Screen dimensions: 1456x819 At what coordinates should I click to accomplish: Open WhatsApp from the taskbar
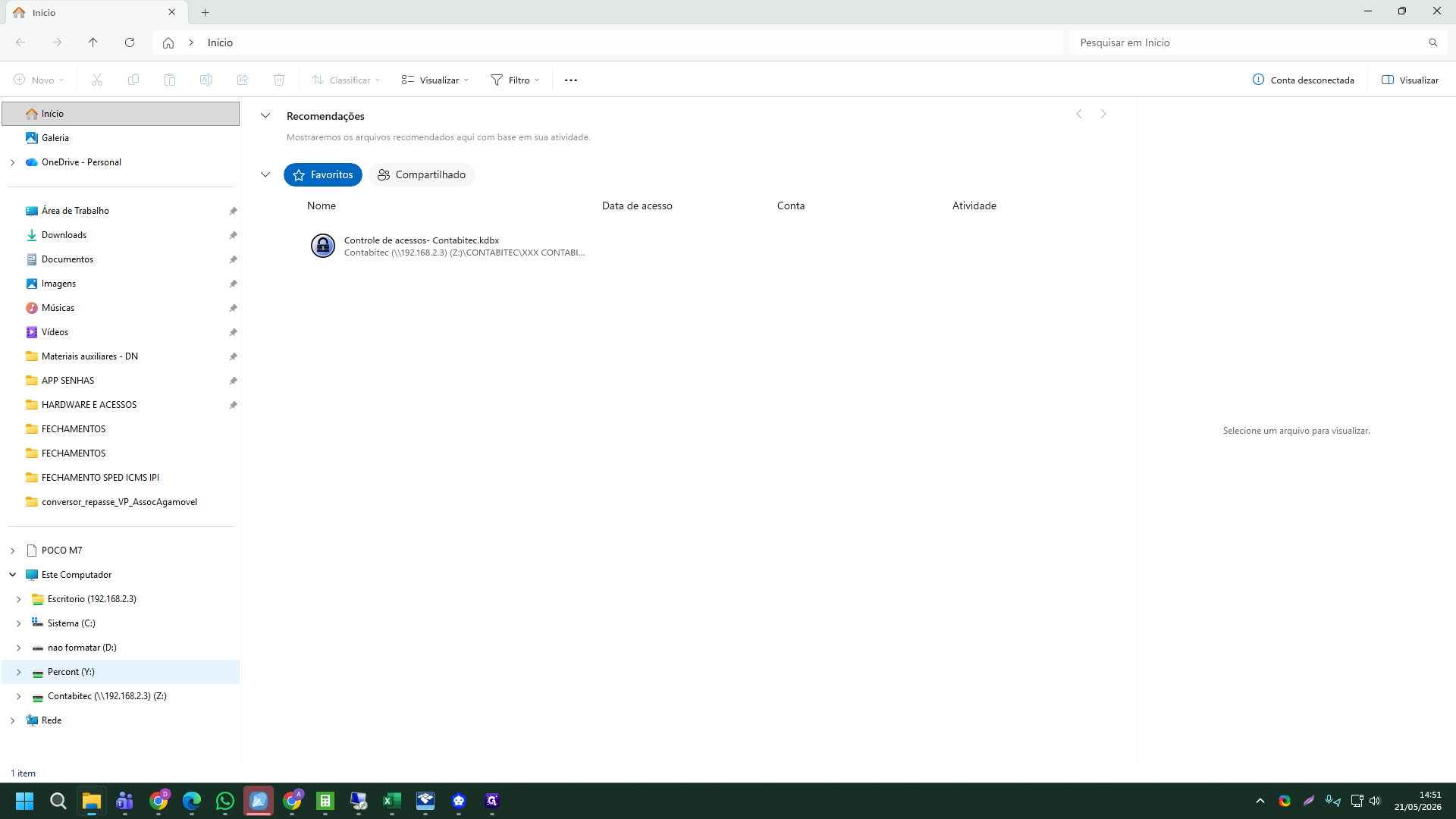tap(225, 801)
